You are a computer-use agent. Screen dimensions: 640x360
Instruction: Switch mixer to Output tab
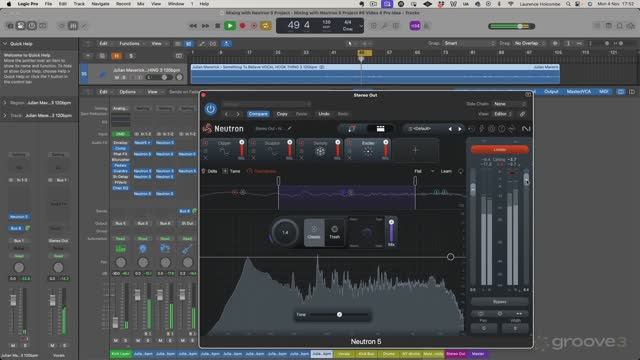[x=551, y=91]
